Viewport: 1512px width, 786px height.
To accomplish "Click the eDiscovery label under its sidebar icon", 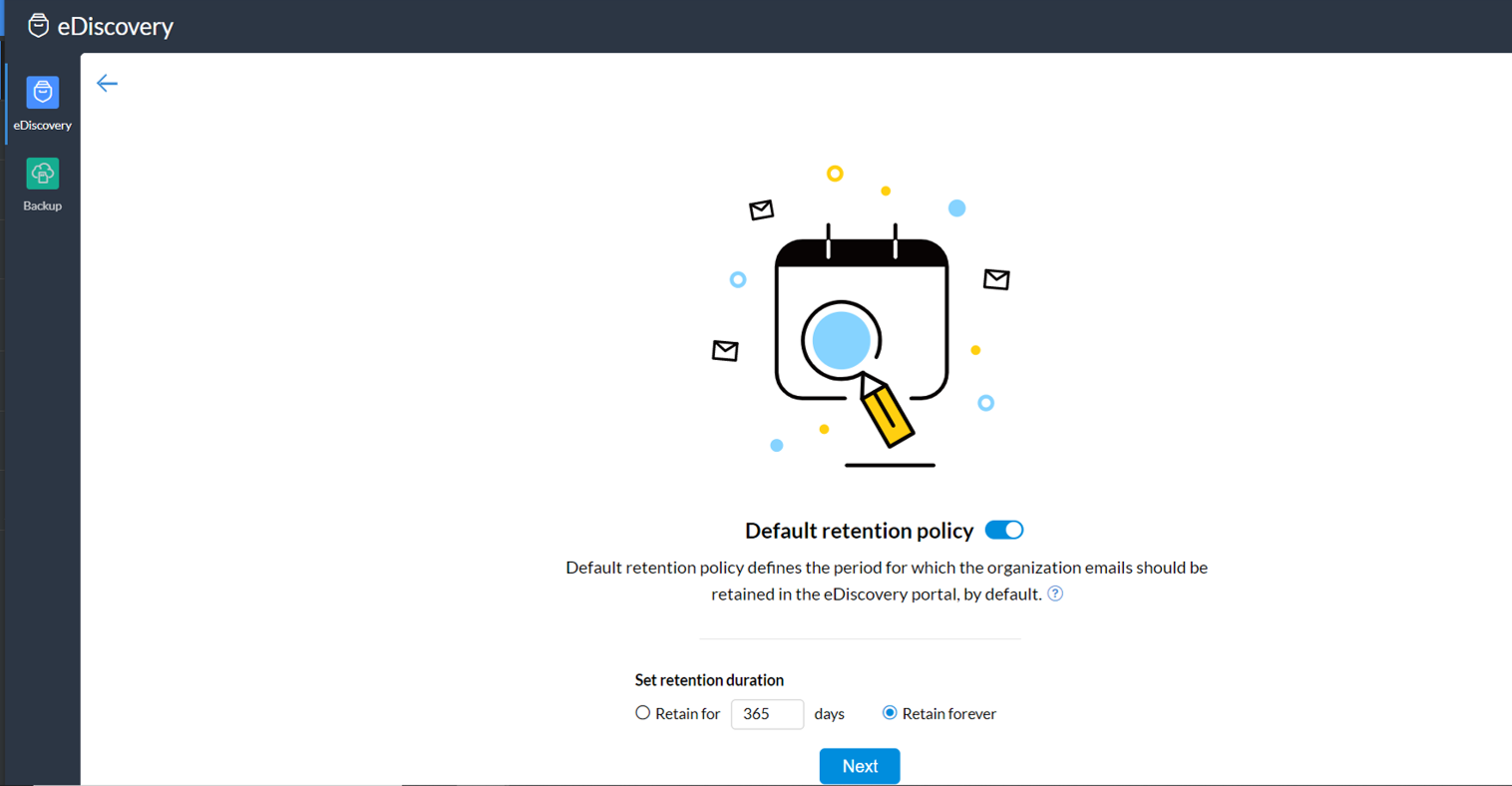I will pyautogui.click(x=42, y=126).
